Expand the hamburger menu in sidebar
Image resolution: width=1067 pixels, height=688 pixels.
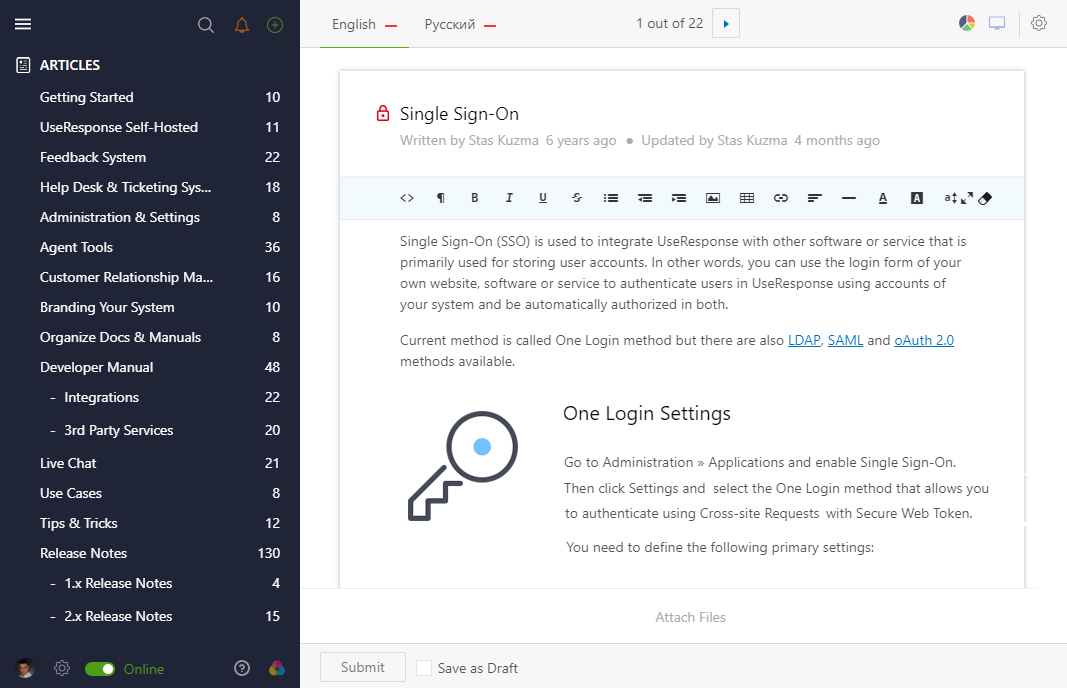(23, 25)
